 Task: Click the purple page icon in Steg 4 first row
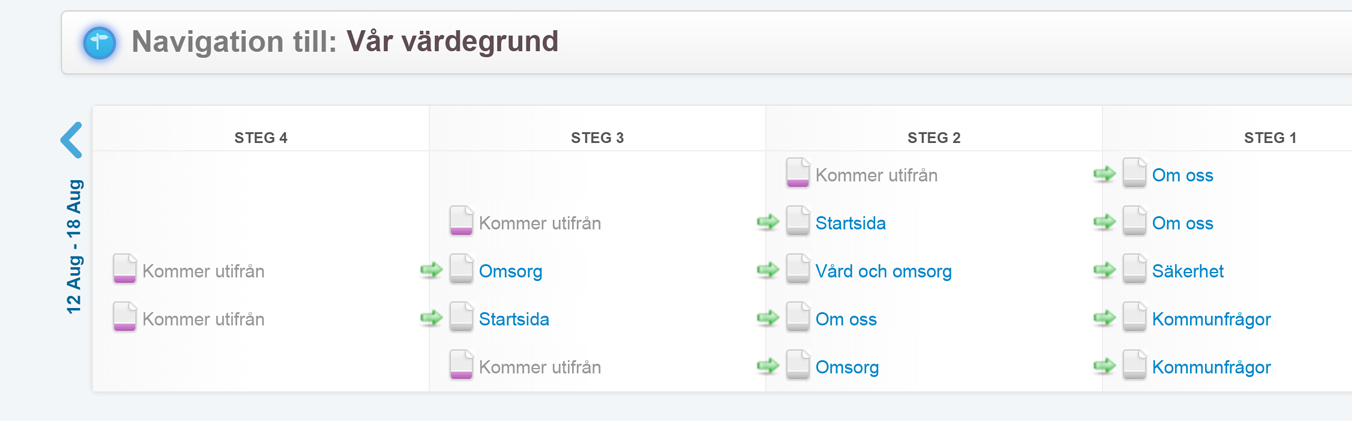point(124,270)
